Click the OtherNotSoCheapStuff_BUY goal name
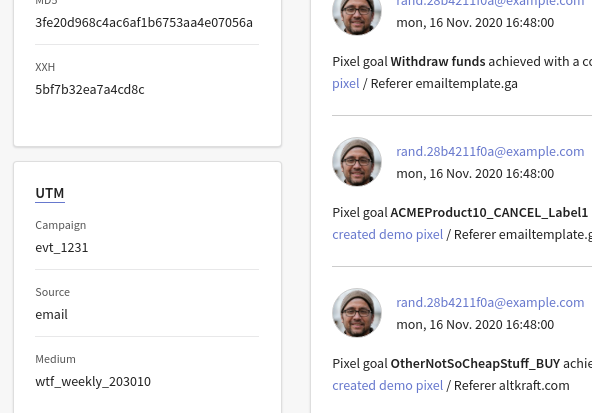Screen dimensions: 592x413 [x=475, y=364]
